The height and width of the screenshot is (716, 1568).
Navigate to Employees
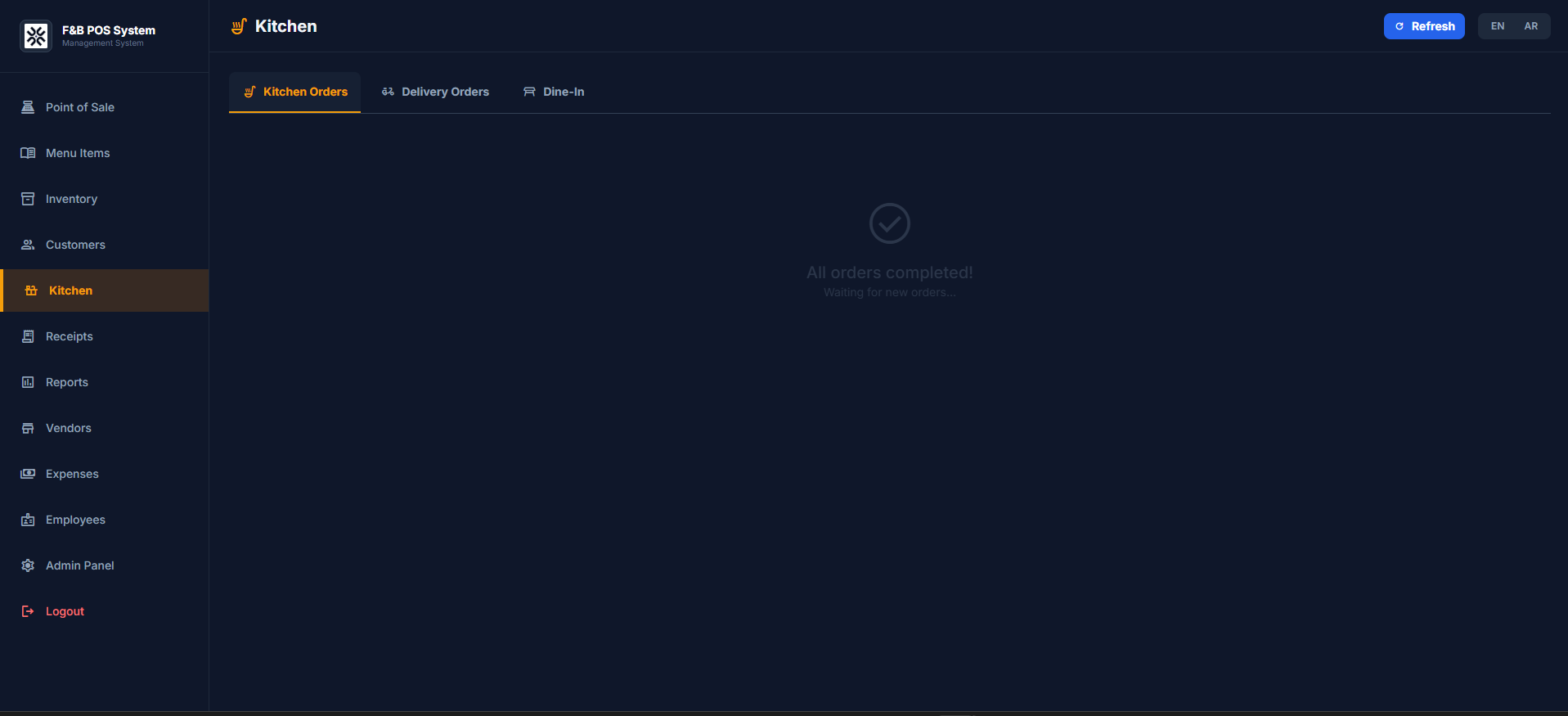pos(105,520)
